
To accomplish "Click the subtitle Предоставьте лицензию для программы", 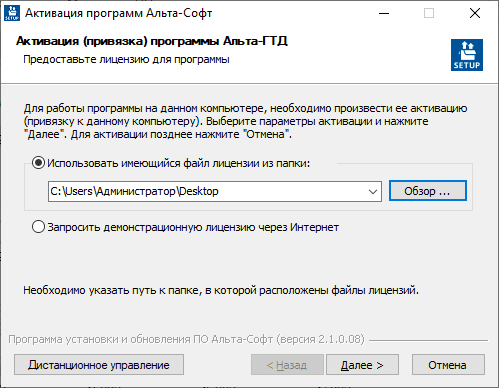I will point(126,60).
